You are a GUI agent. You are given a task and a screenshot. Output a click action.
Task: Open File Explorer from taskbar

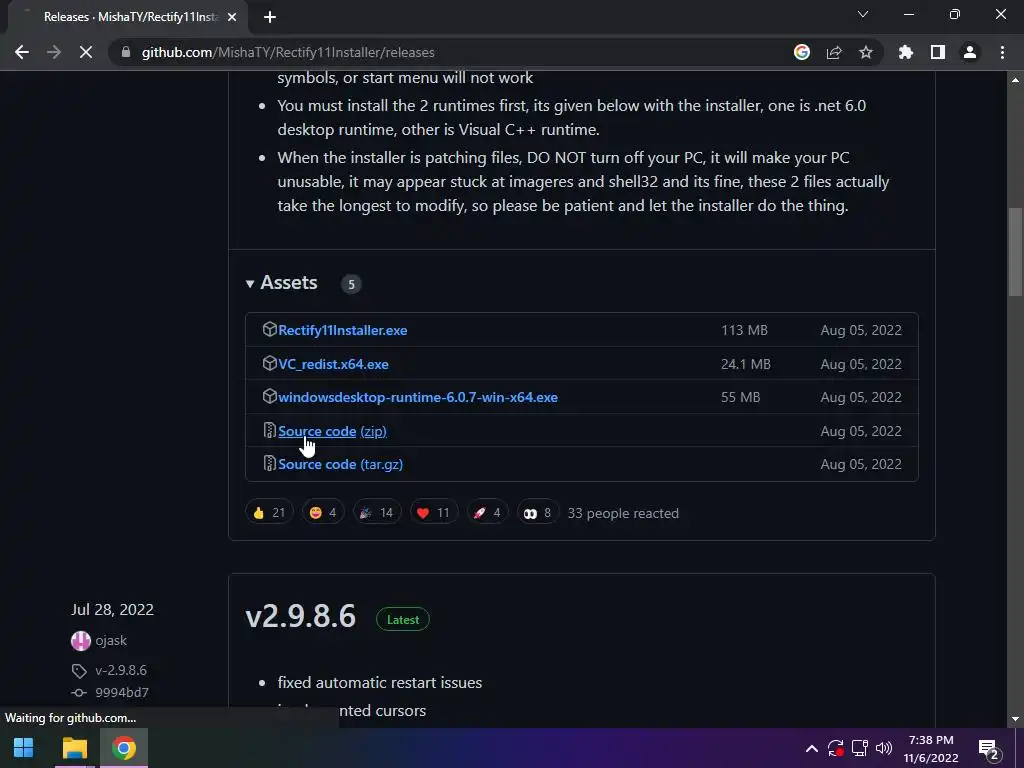click(74, 748)
